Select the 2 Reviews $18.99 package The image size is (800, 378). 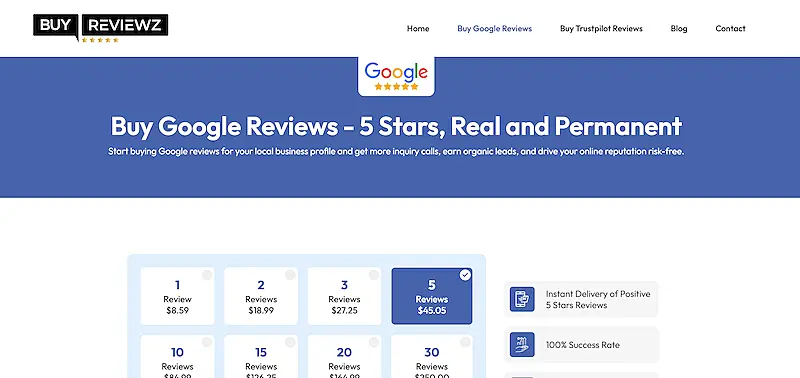261,296
